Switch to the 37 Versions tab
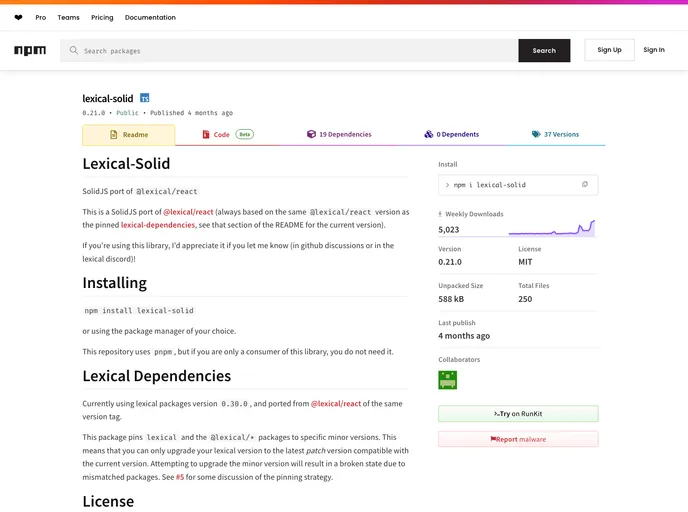This screenshot has height=512, width=688. click(x=555, y=134)
